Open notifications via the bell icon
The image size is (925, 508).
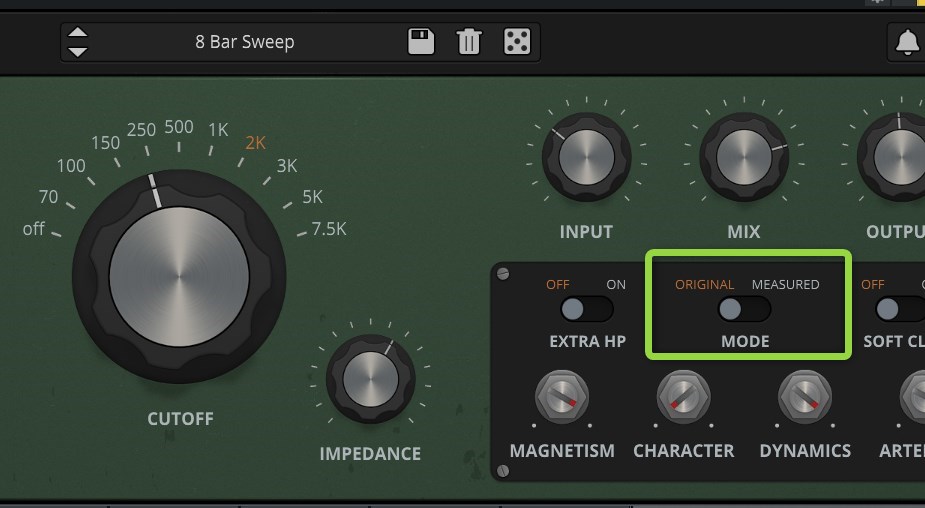pyautogui.click(x=906, y=42)
